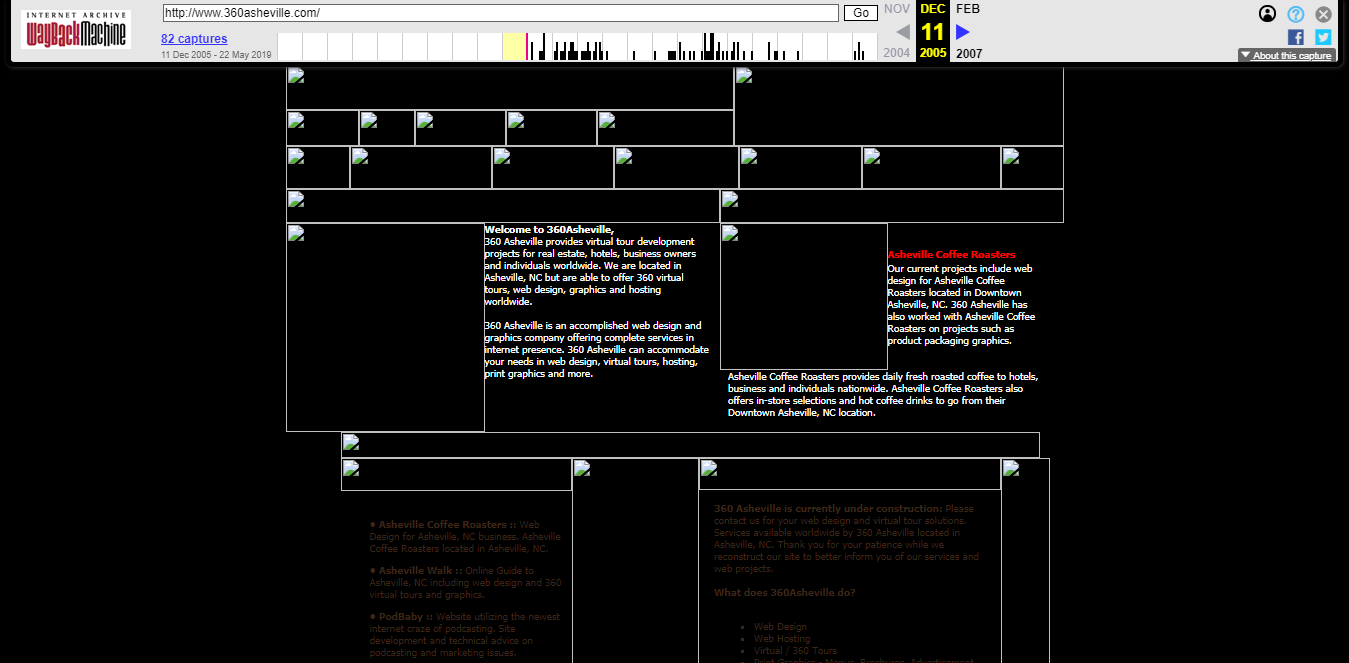Jump to next capture with the blue right arrow

(963, 32)
